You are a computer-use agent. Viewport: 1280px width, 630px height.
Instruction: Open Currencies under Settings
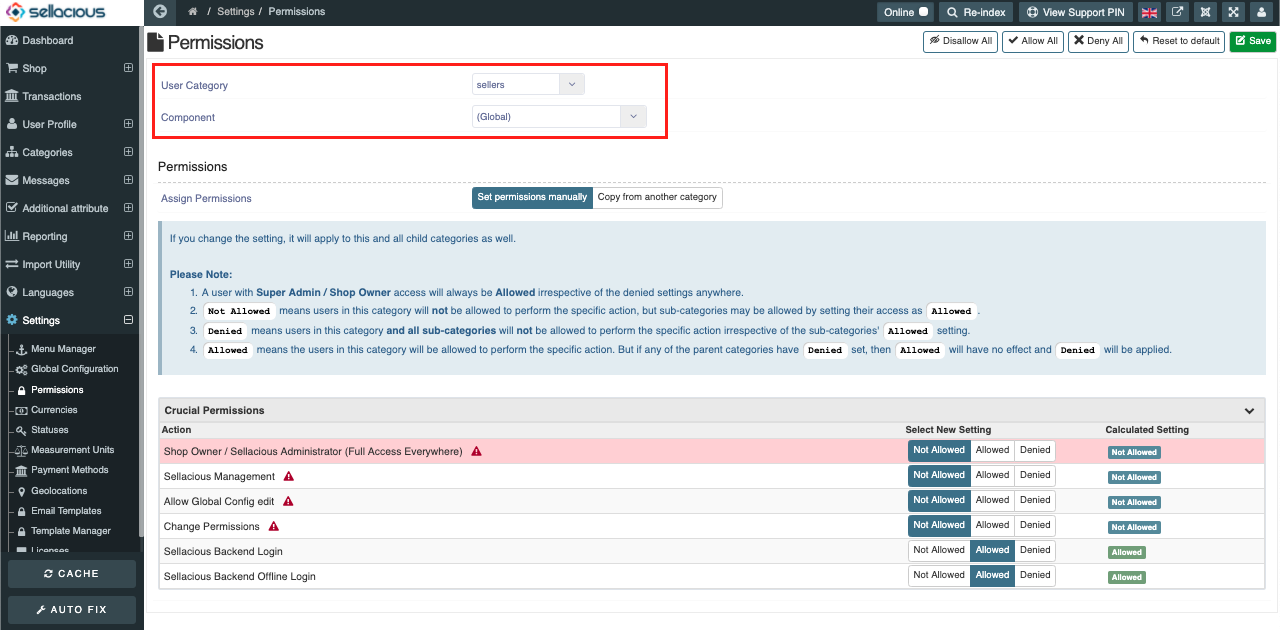(54, 410)
